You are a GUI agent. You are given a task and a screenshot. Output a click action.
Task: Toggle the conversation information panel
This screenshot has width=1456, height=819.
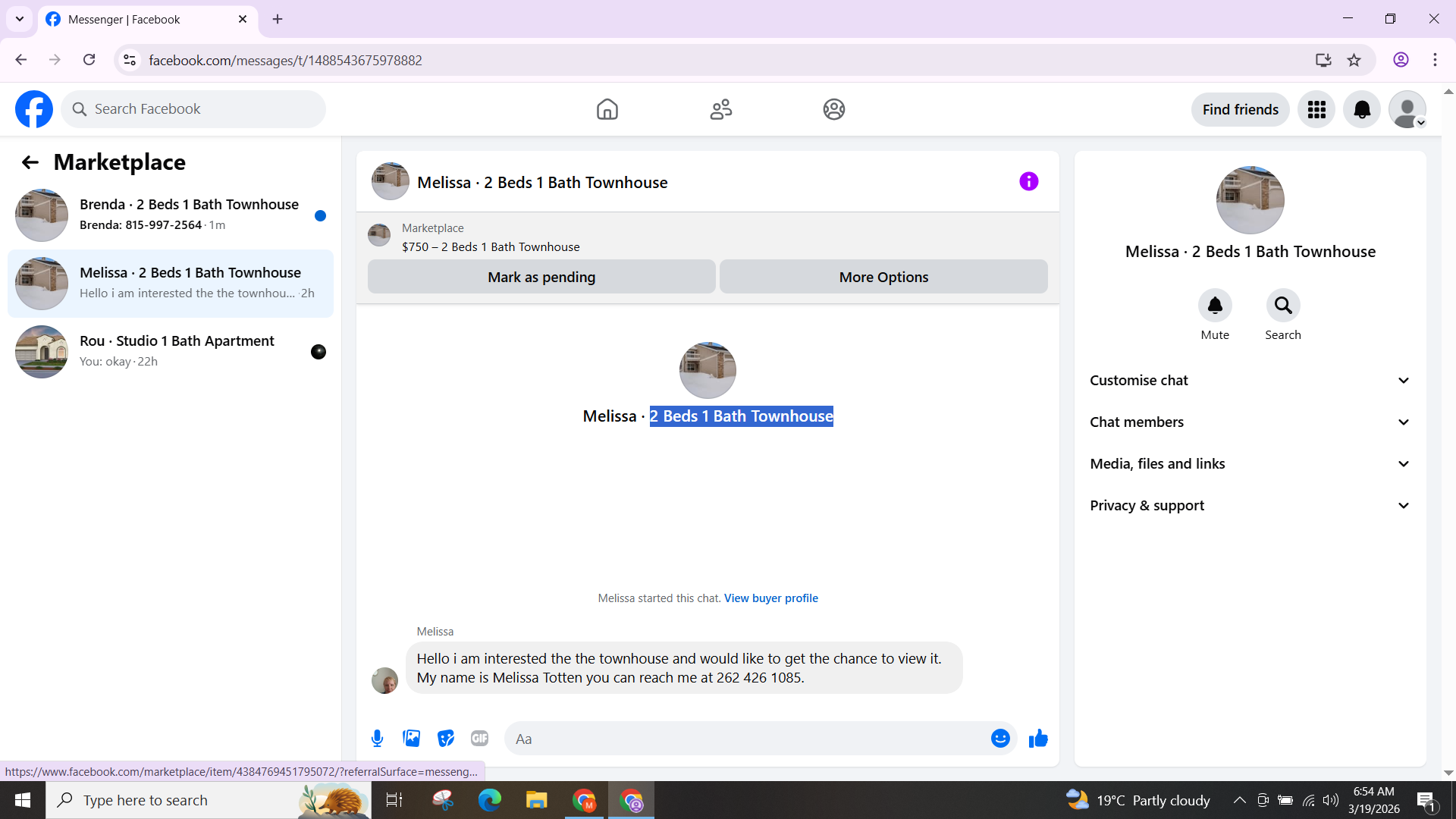point(1028,181)
